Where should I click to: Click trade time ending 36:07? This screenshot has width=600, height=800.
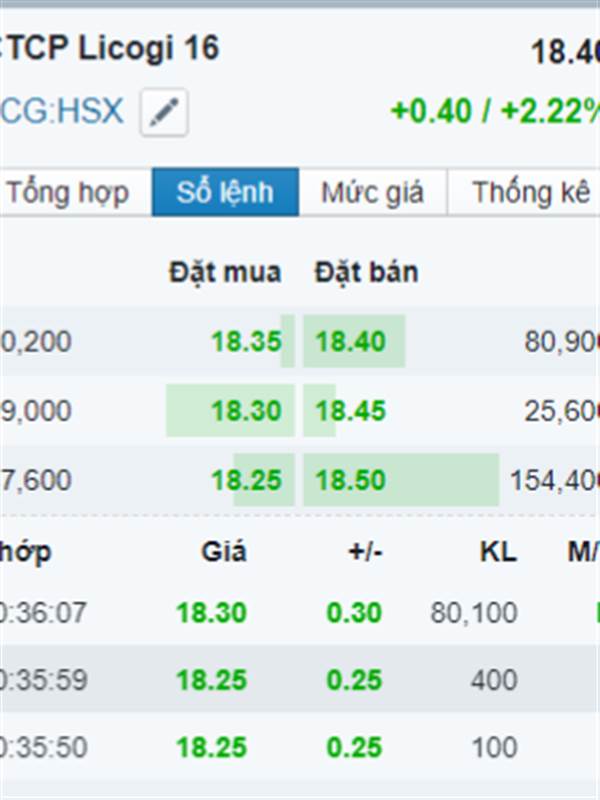point(43,612)
